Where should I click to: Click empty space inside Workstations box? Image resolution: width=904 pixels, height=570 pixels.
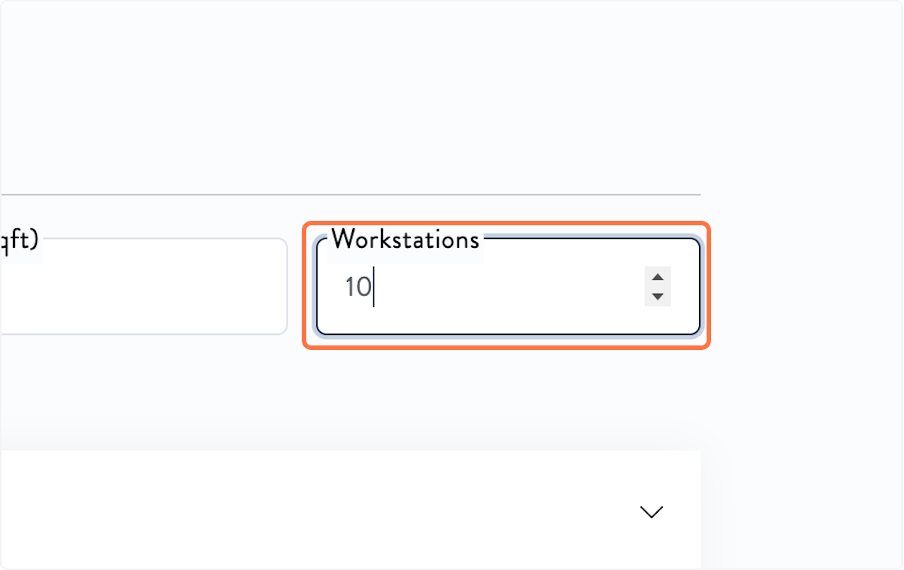pos(520,300)
